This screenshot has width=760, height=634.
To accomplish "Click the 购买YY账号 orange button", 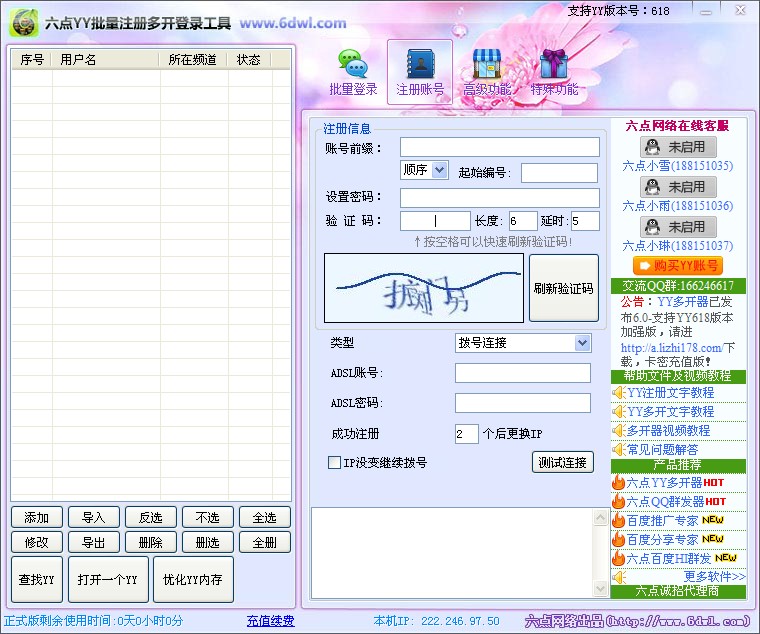I will coord(678,266).
